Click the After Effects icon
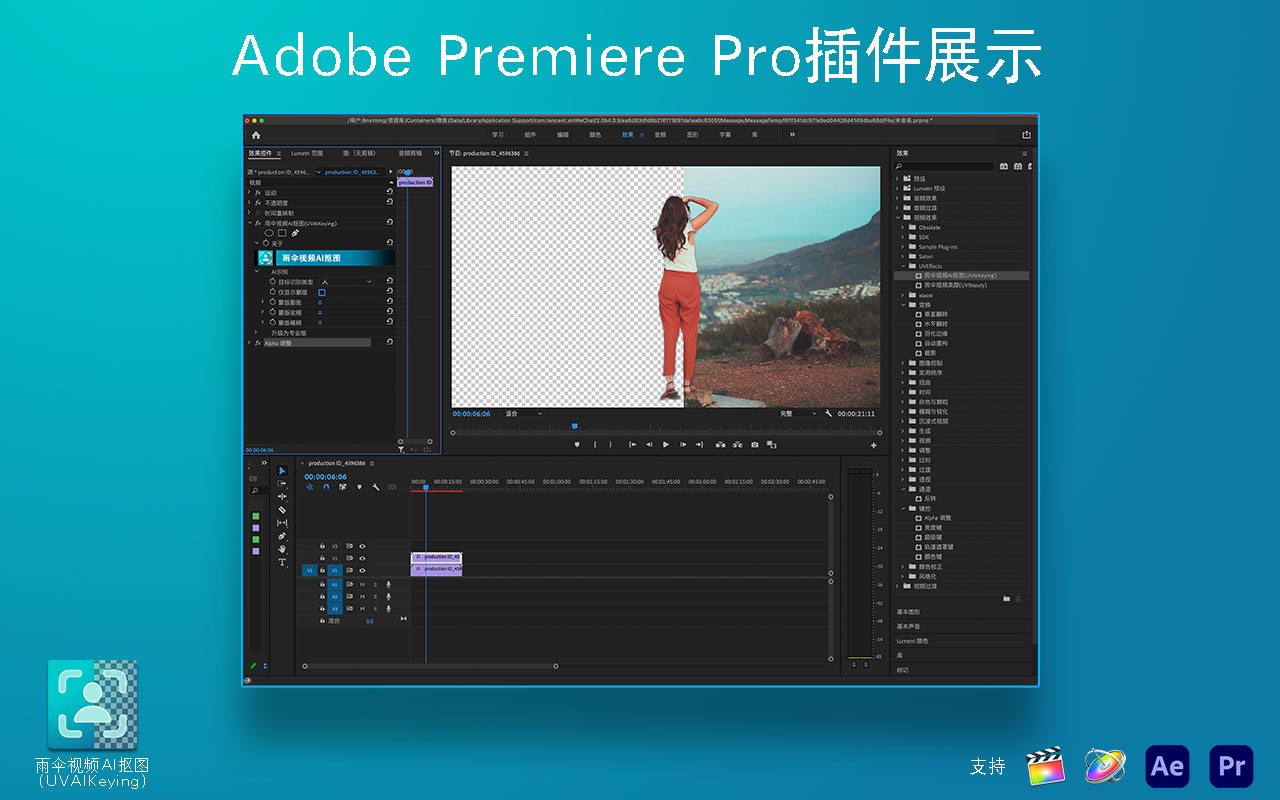The height and width of the screenshot is (800, 1280). click(1168, 766)
